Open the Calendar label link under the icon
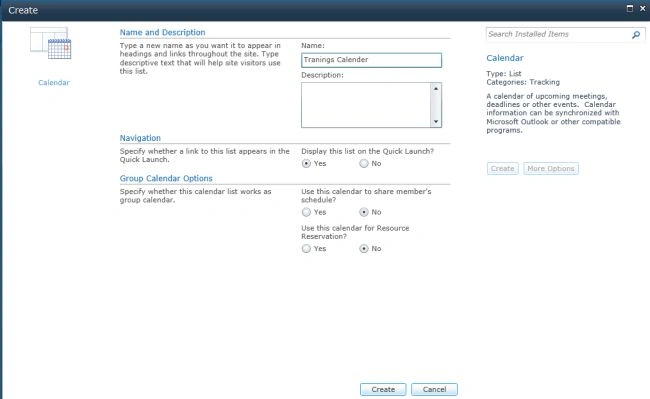 [x=54, y=82]
